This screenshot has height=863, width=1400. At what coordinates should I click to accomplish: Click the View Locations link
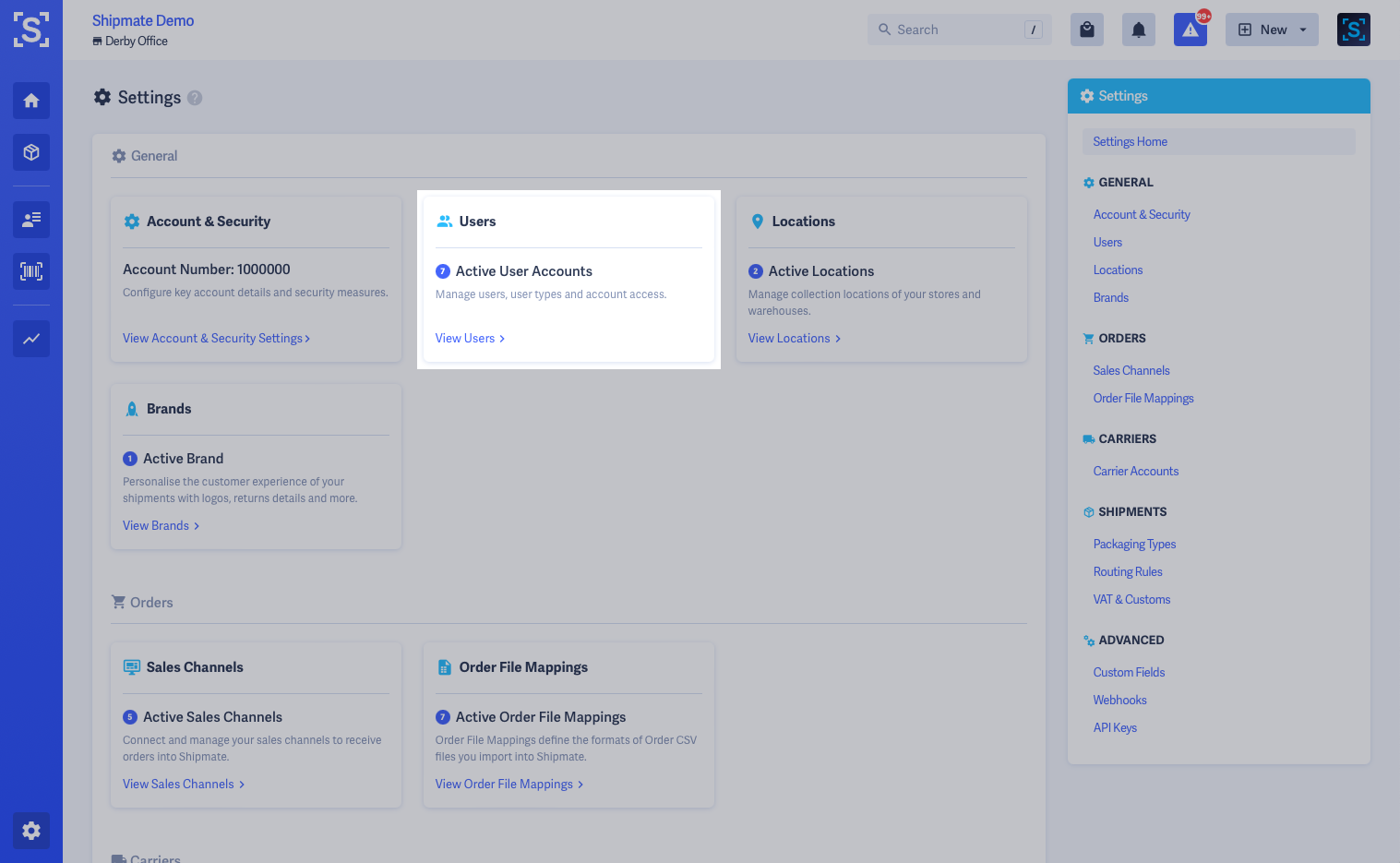tap(794, 339)
